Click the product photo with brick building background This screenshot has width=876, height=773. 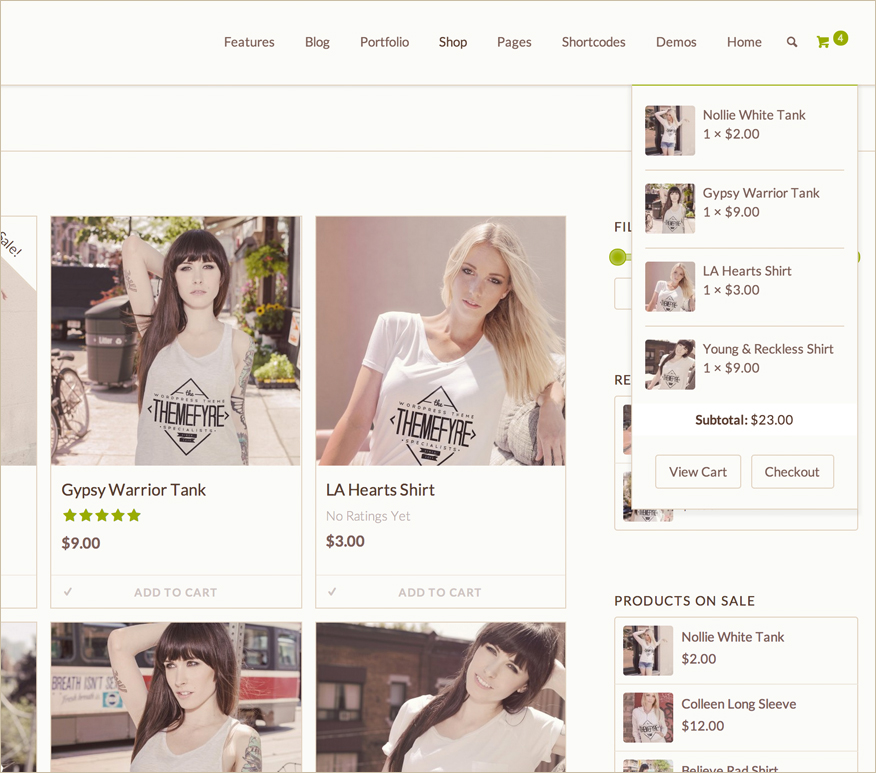pyautogui.click(x=440, y=698)
